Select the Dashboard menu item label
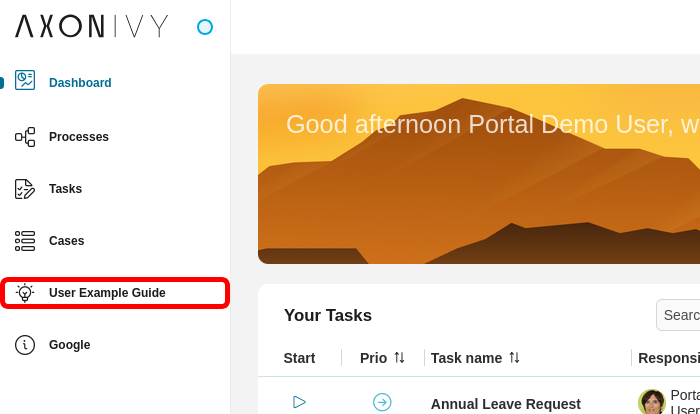Viewport: 700px width, 414px height. 80,83
